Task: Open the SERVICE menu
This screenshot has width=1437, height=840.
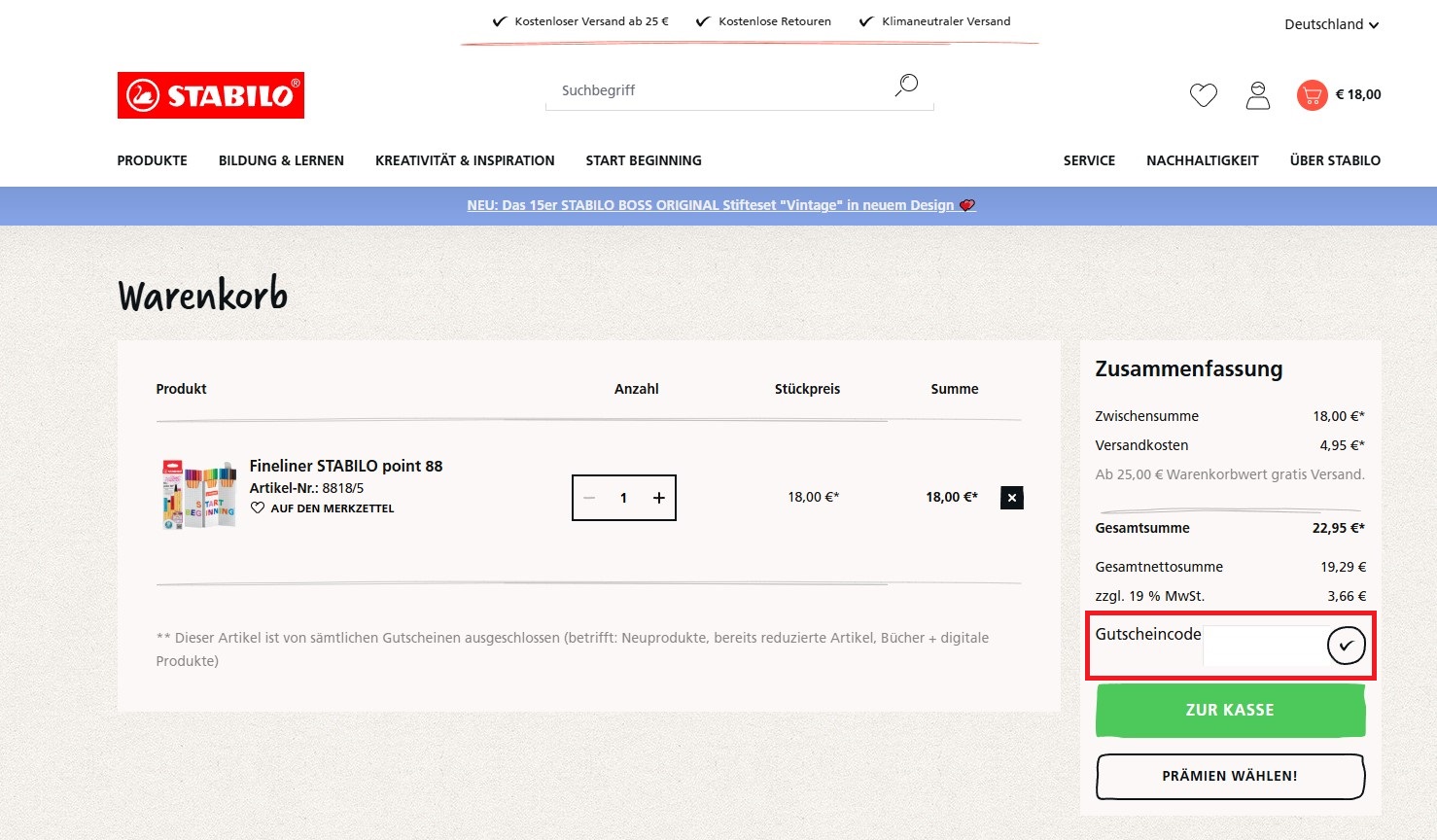Action: (x=1089, y=160)
